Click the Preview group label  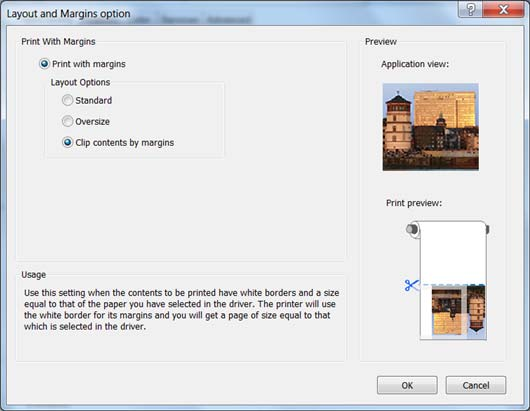(381, 42)
